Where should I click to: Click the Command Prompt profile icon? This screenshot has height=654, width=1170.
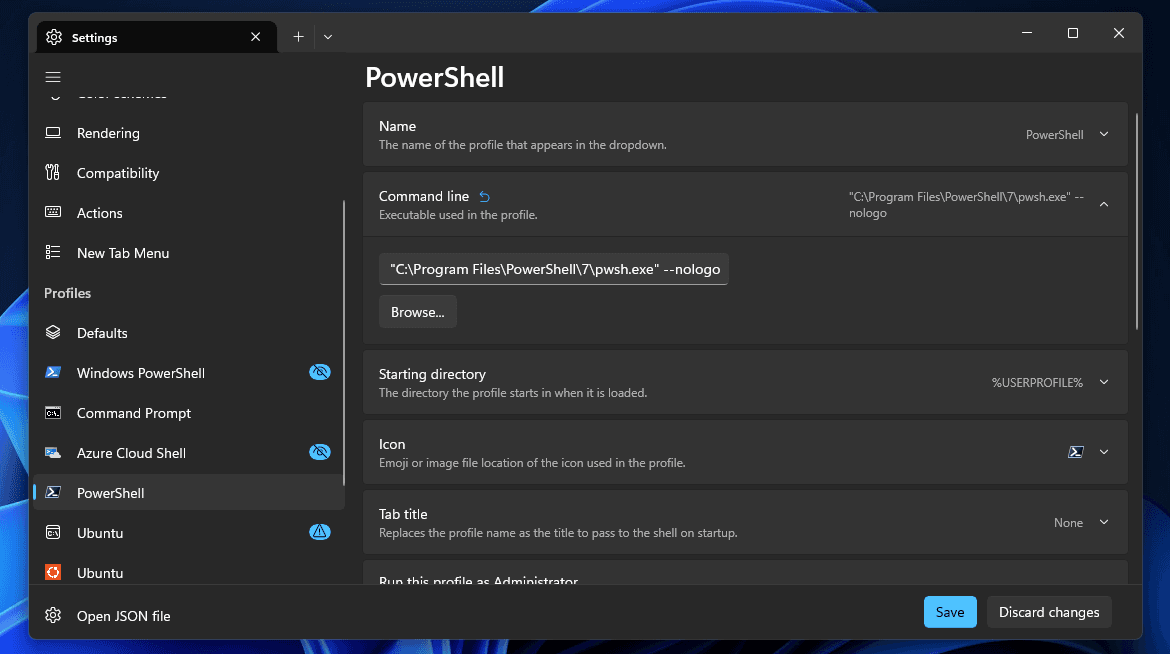click(x=53, y=412)
